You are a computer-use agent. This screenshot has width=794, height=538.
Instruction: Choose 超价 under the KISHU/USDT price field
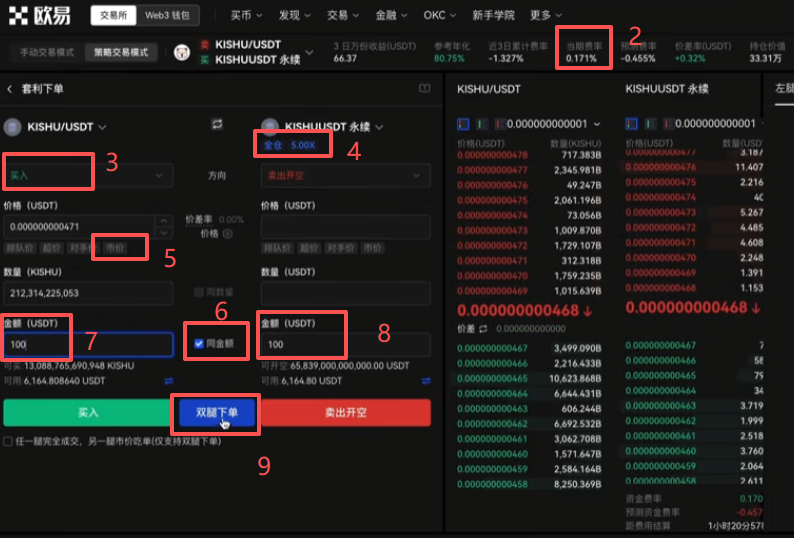51,248
